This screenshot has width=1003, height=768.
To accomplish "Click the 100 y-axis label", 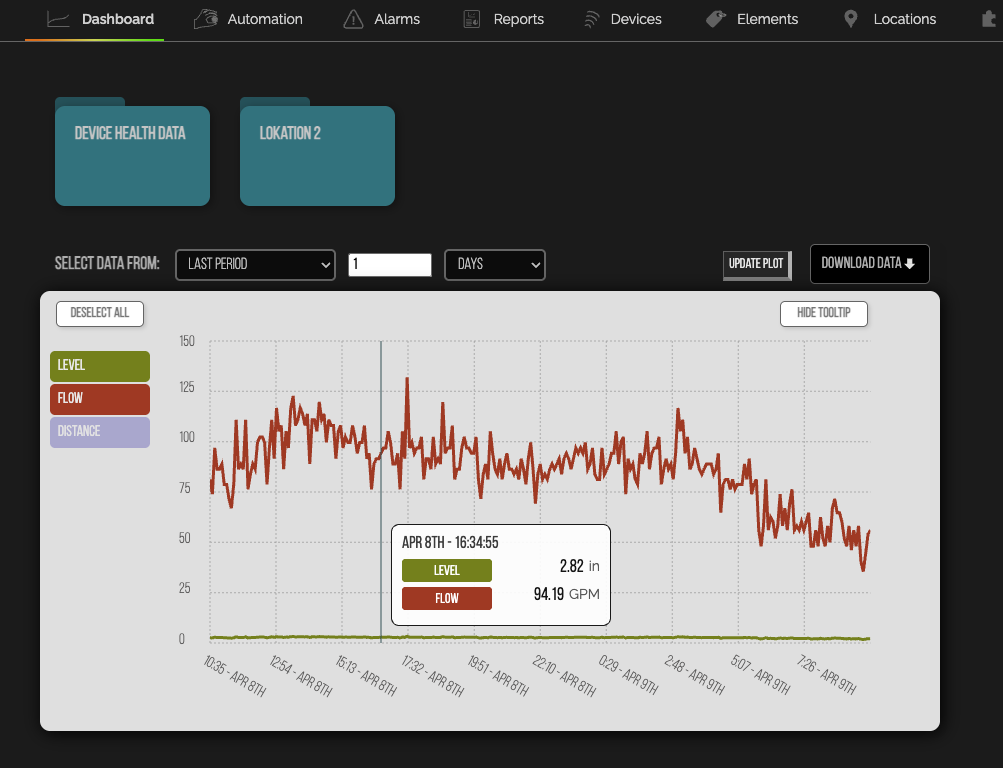I will tap(187, 437).
